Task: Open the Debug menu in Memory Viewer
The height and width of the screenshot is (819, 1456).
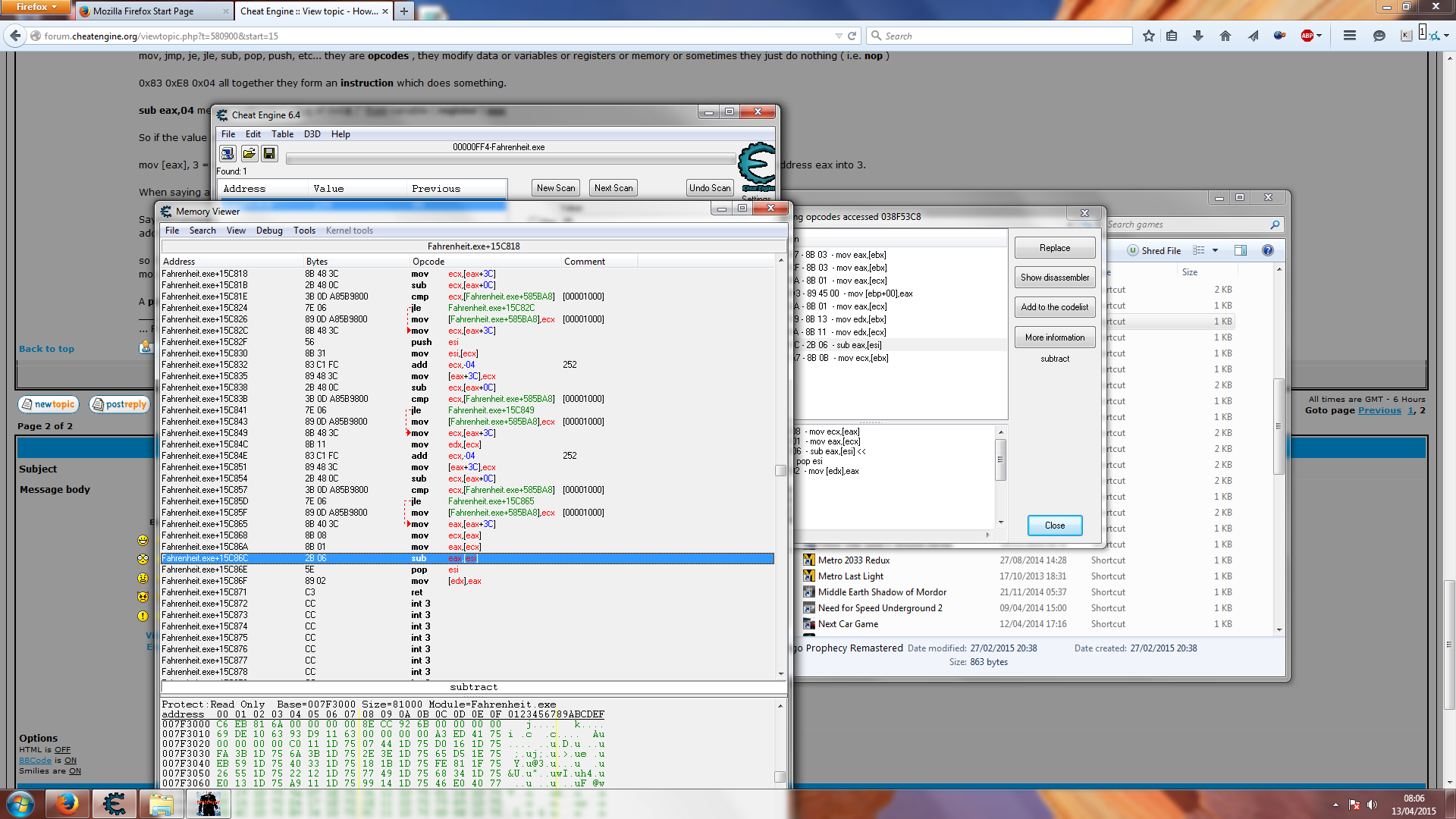Action: tap(269, 231)
